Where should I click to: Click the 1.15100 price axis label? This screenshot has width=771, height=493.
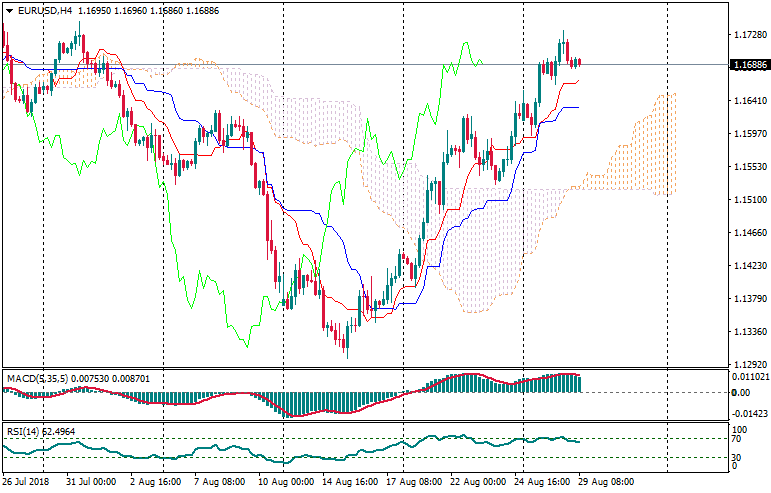coord(748,199)
